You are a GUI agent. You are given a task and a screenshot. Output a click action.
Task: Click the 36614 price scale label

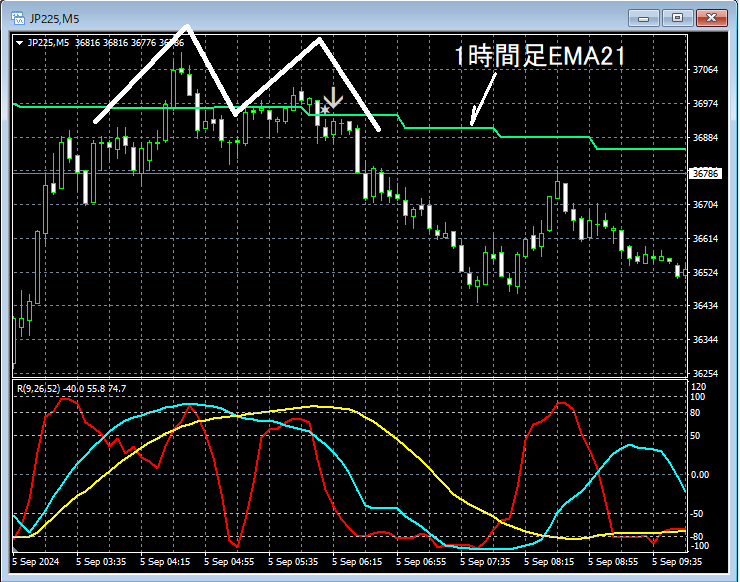[x=705, y=239]
